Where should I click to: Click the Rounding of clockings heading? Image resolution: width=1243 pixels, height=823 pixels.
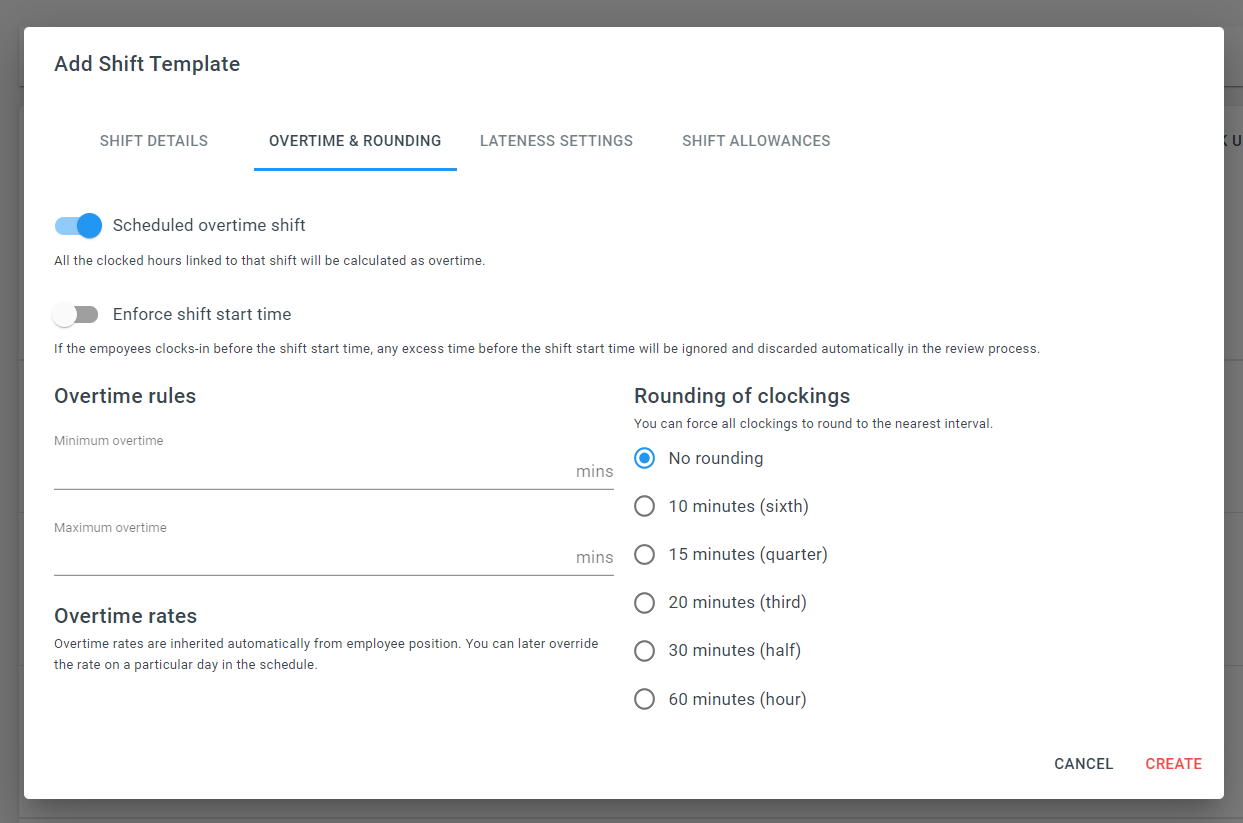point(742,396)
